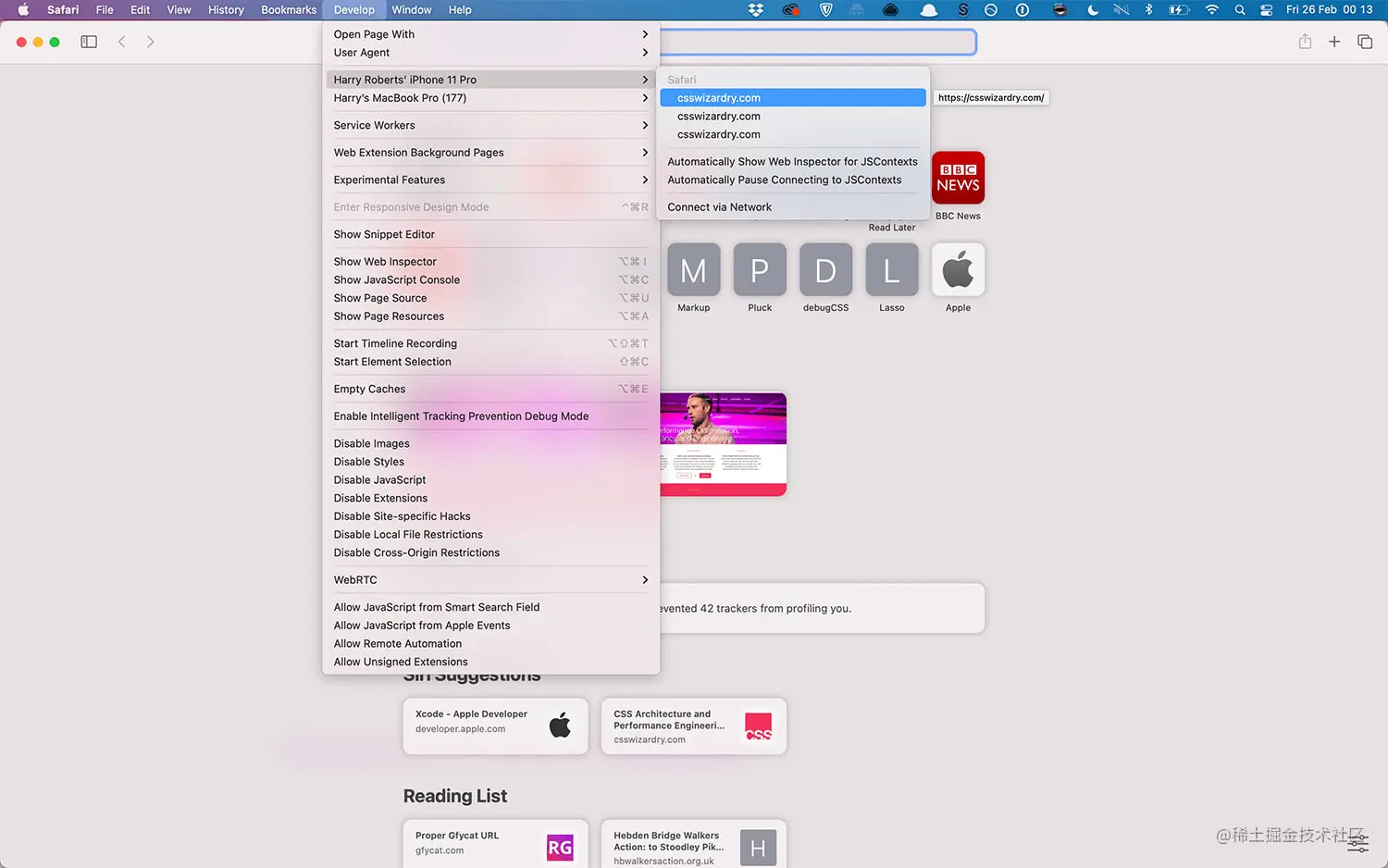Choose Show JavaScript Console
Image resolution: width=1388 pixels, height=868 pixels.
coord(490,279)
